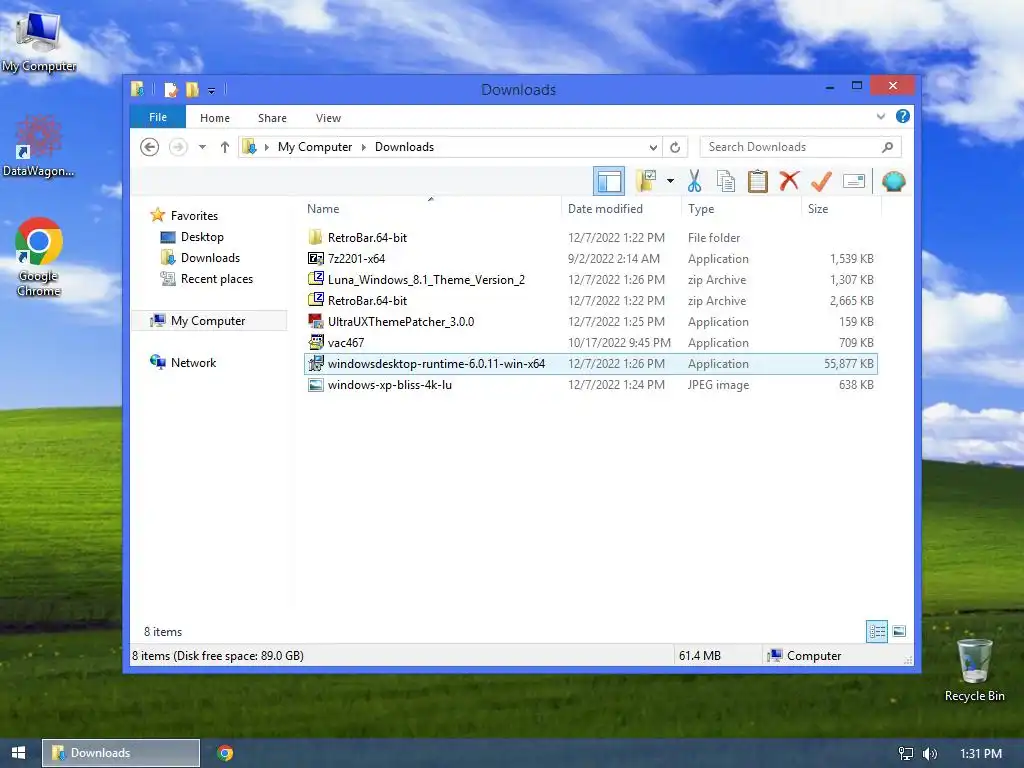Select Downloads under Favorites
The height and width of the screenshot is (768, 1024).
[x=210, y=258]
